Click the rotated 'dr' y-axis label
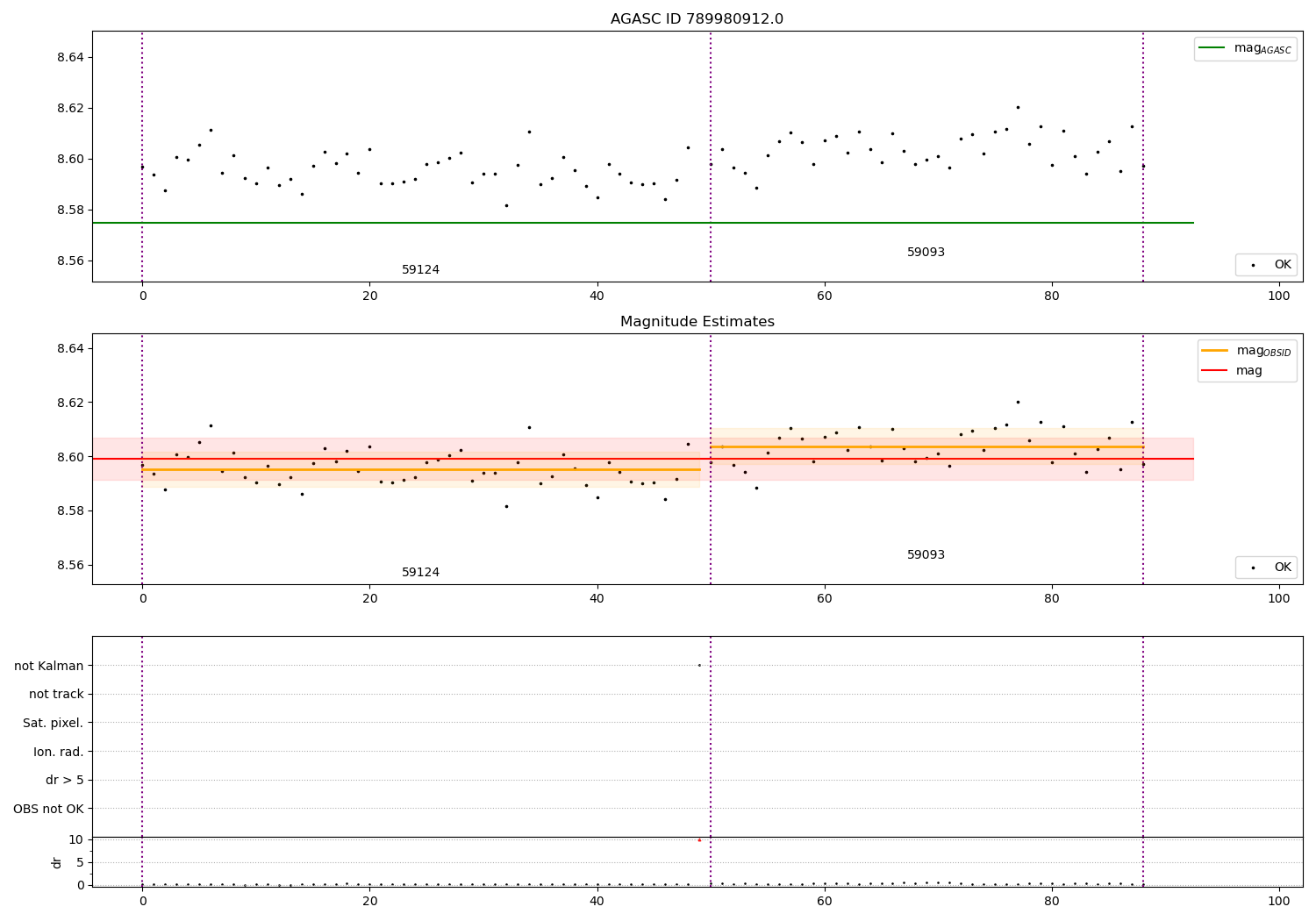 tap(57, 862)
